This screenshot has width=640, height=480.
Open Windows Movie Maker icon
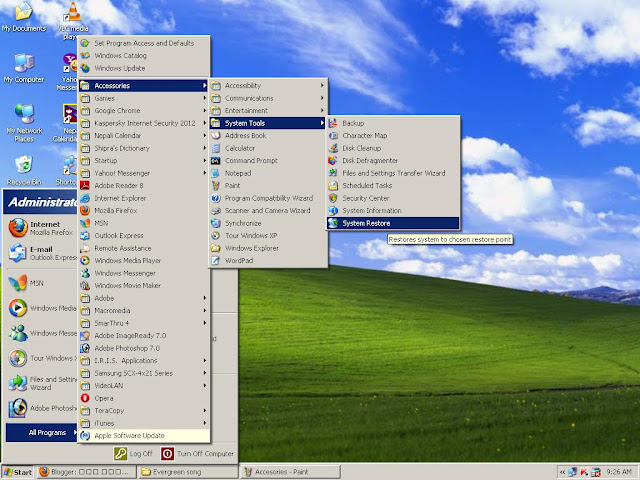click(x=85, y=286)
